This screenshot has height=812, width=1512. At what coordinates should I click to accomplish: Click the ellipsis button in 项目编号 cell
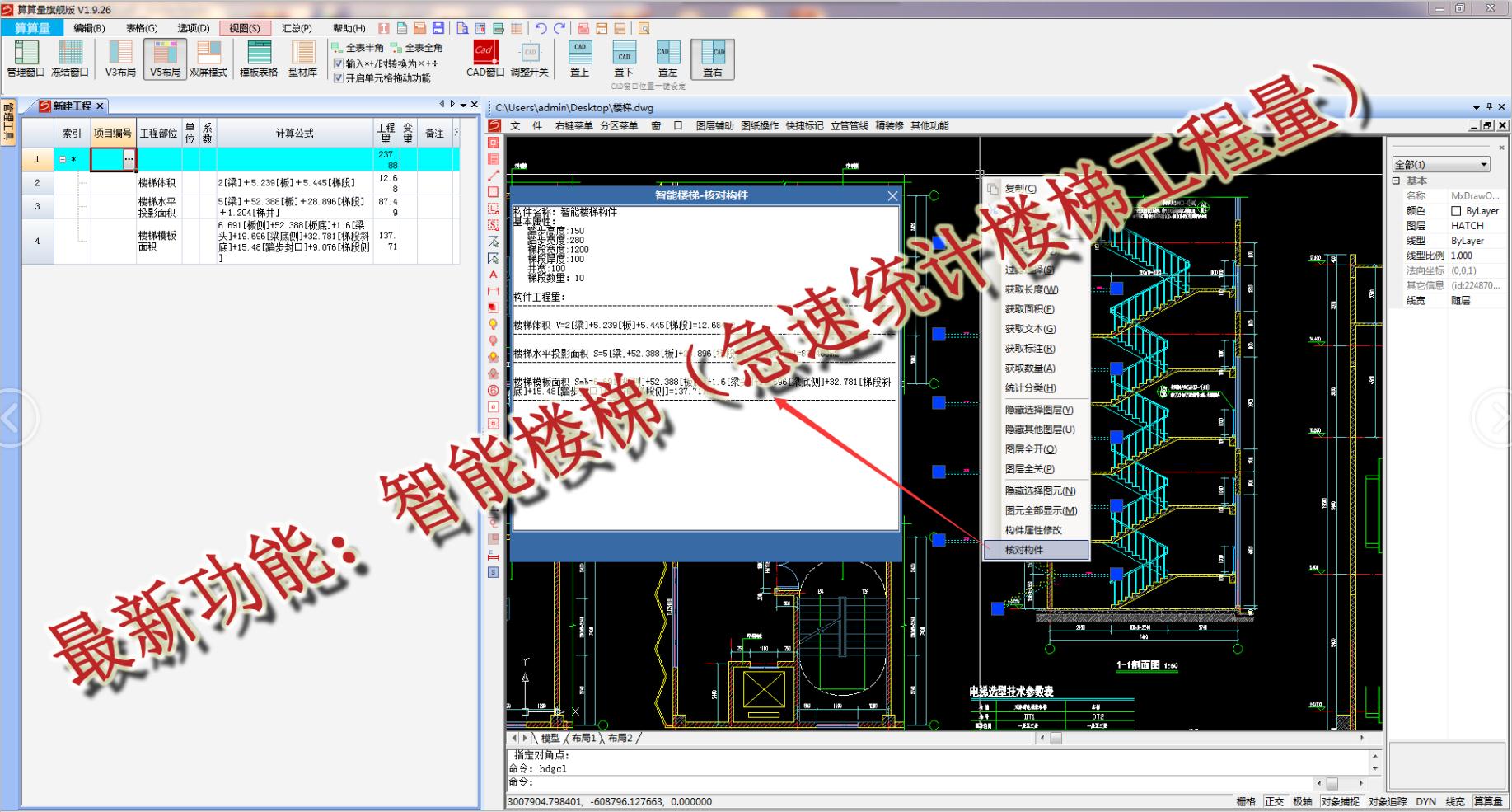click(x=129, y=160)
